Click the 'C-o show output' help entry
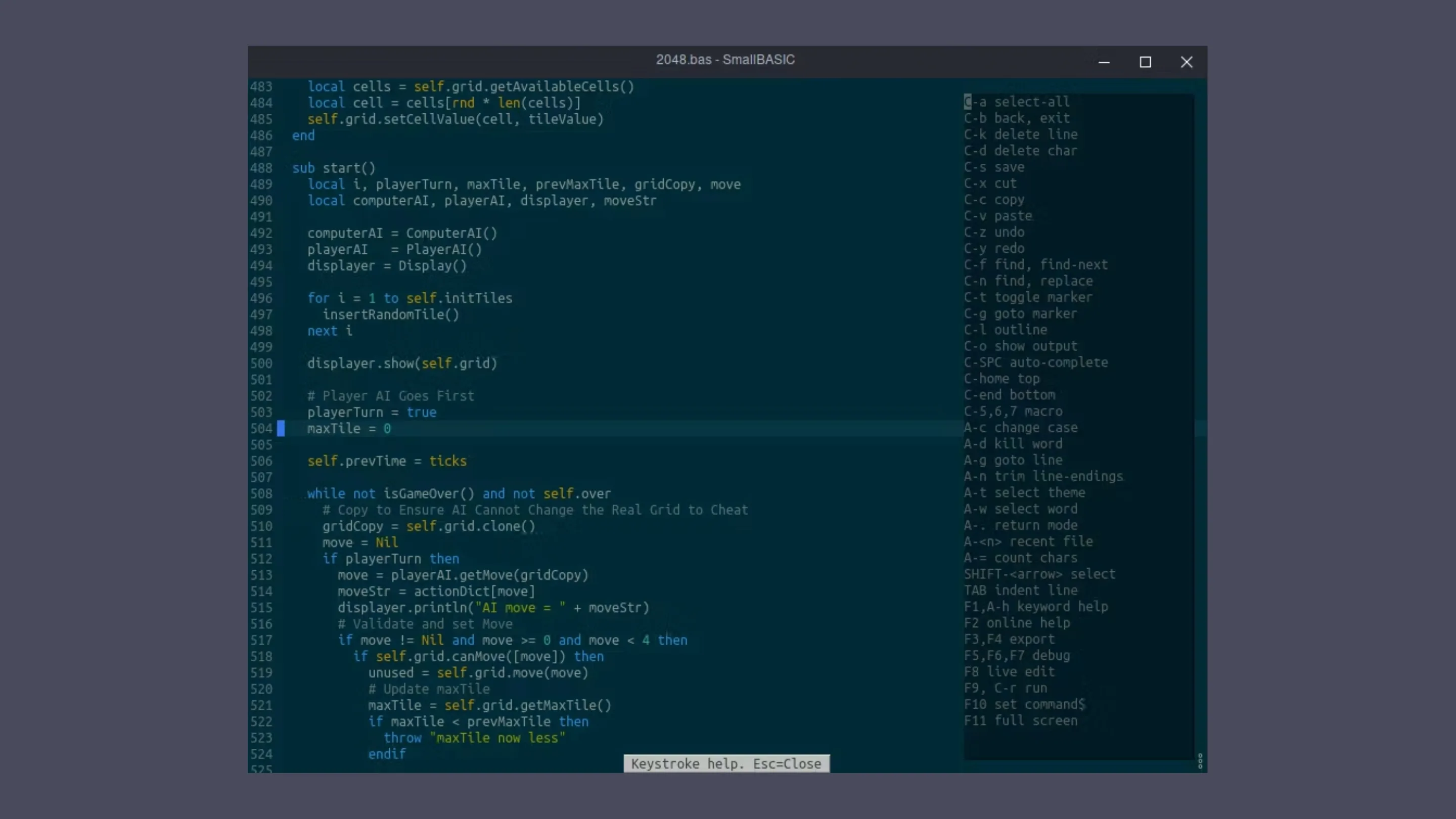This screenshot has height=819, width=1456. [1021, 346]
